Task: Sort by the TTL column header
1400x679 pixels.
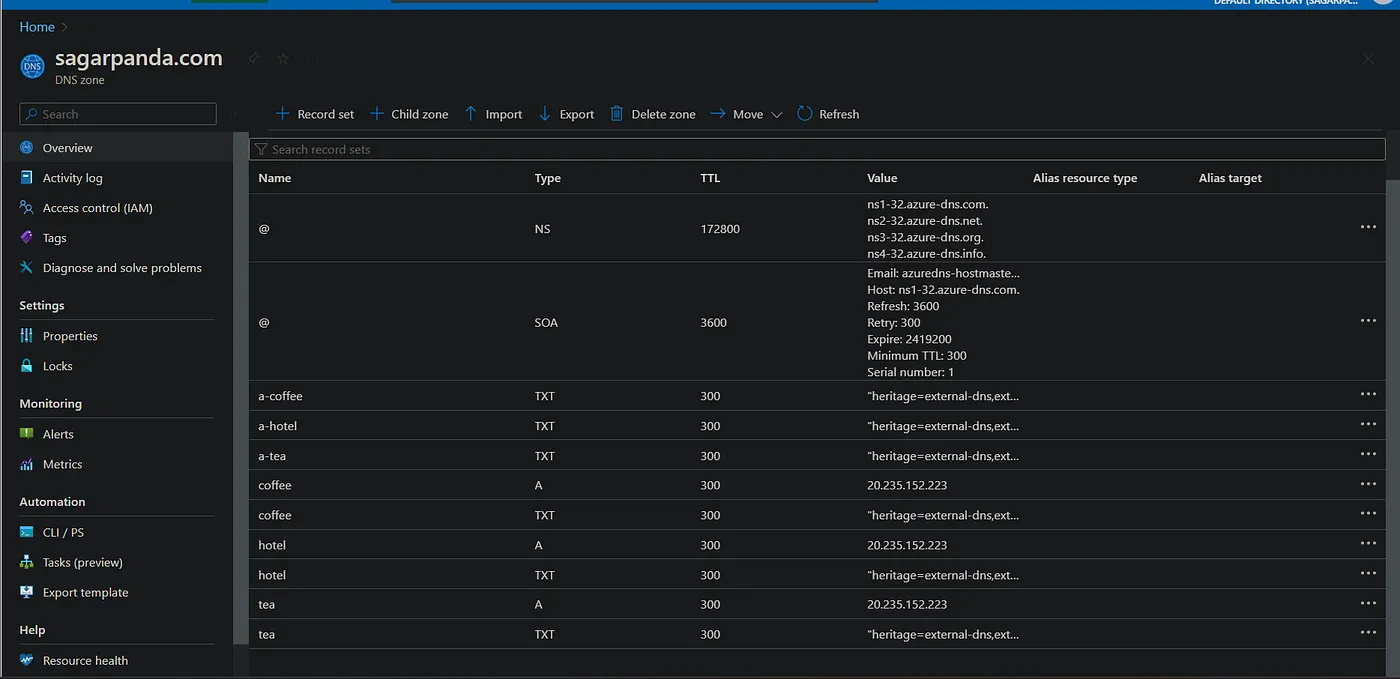Action: tap(710, 178)
